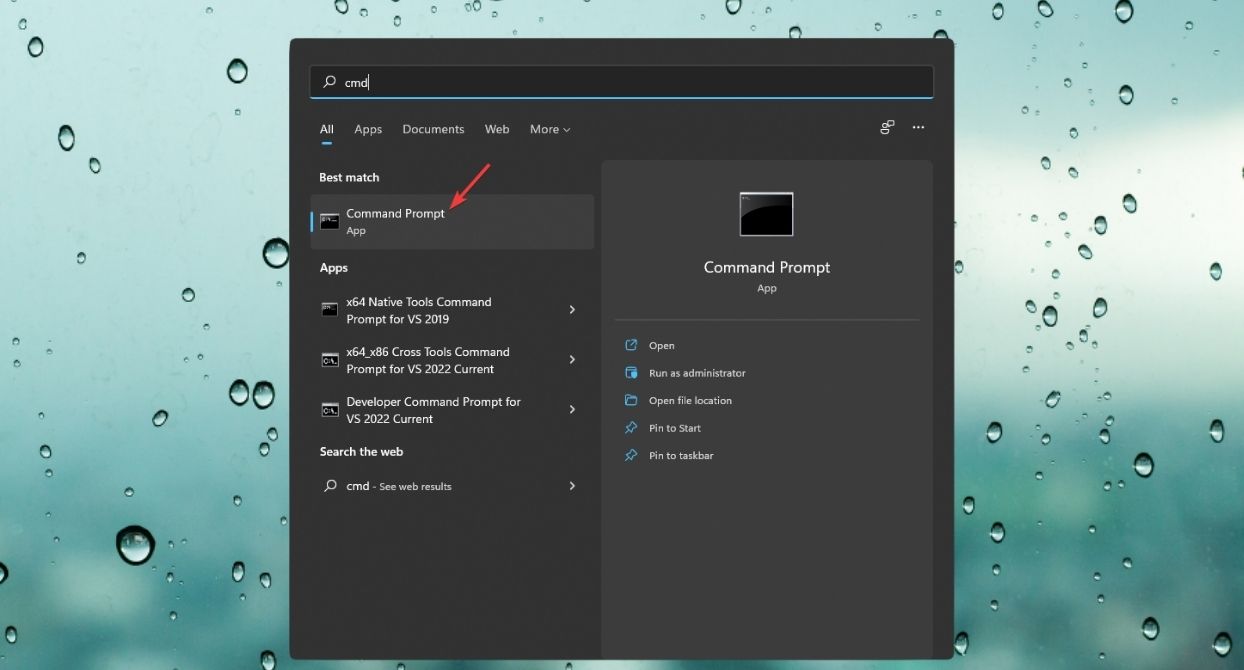Click the search options account icon
Viewport: 1244px width, 670px height.
[886, 128]
